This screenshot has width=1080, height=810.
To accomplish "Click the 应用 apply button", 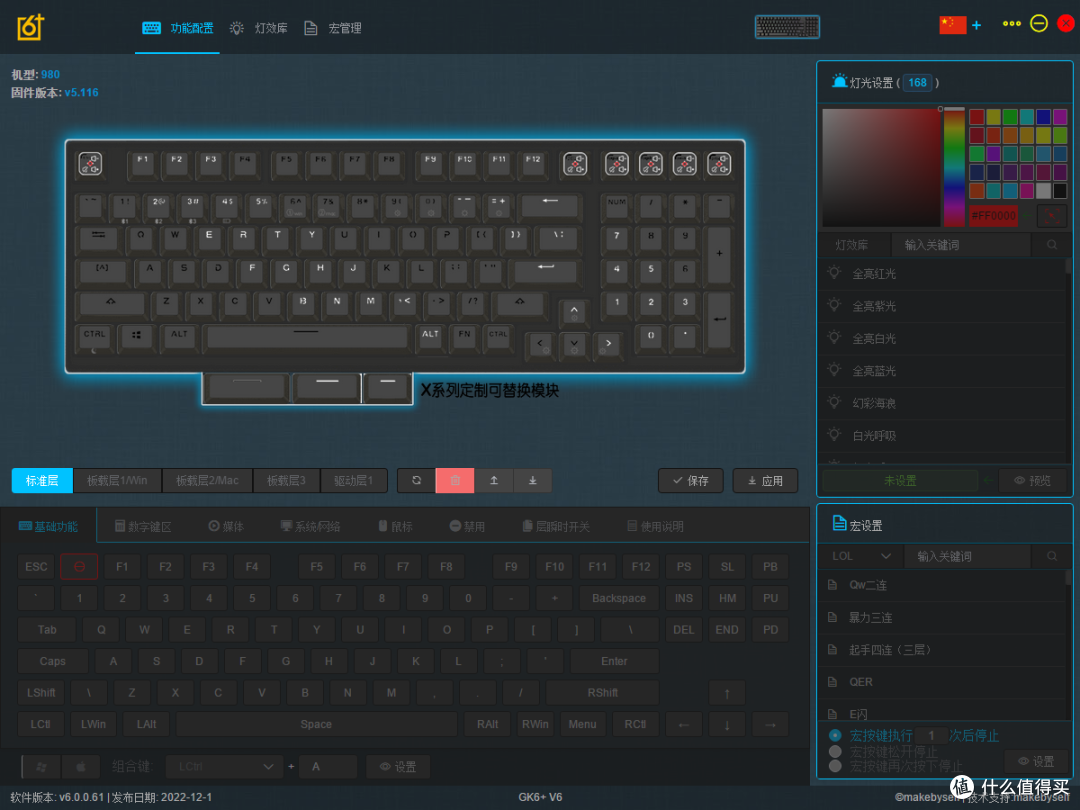I will click(765, 480).
